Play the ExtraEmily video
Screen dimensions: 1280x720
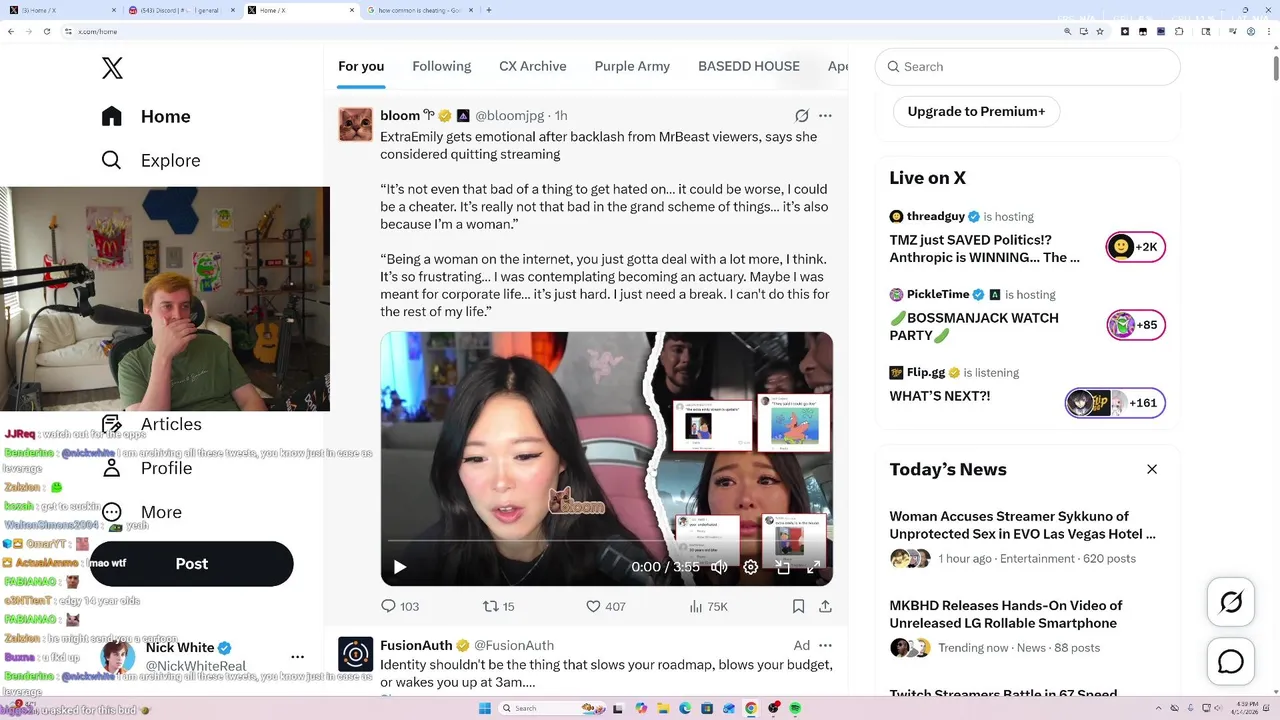tap(400, 567)
